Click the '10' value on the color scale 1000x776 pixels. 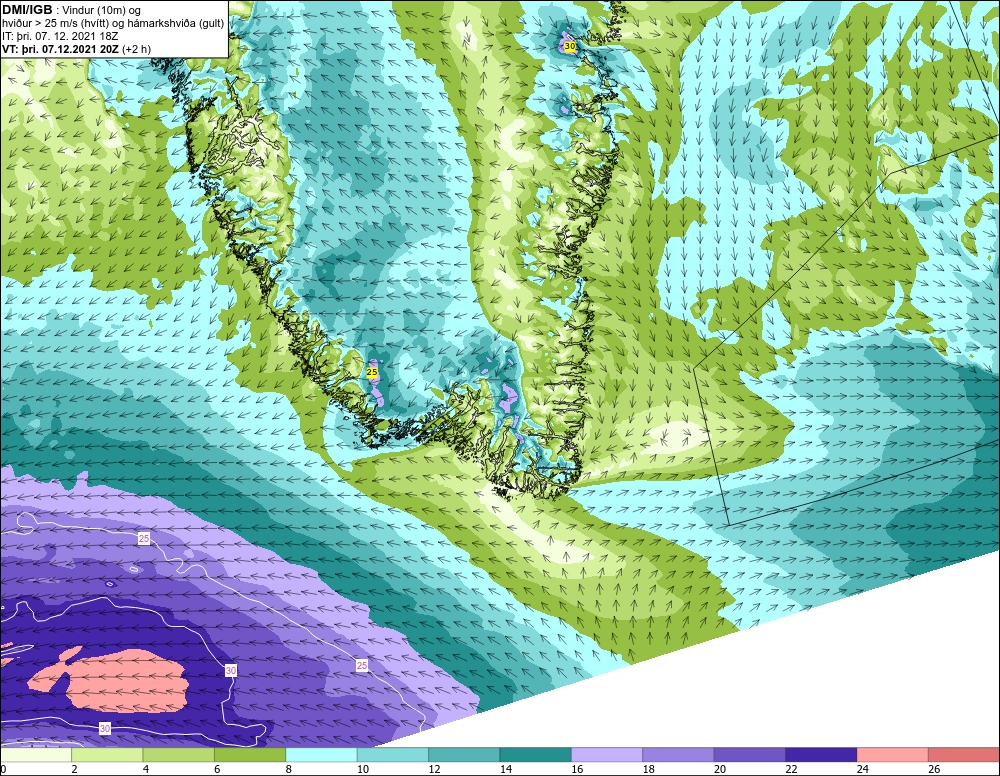click(363, 769)
